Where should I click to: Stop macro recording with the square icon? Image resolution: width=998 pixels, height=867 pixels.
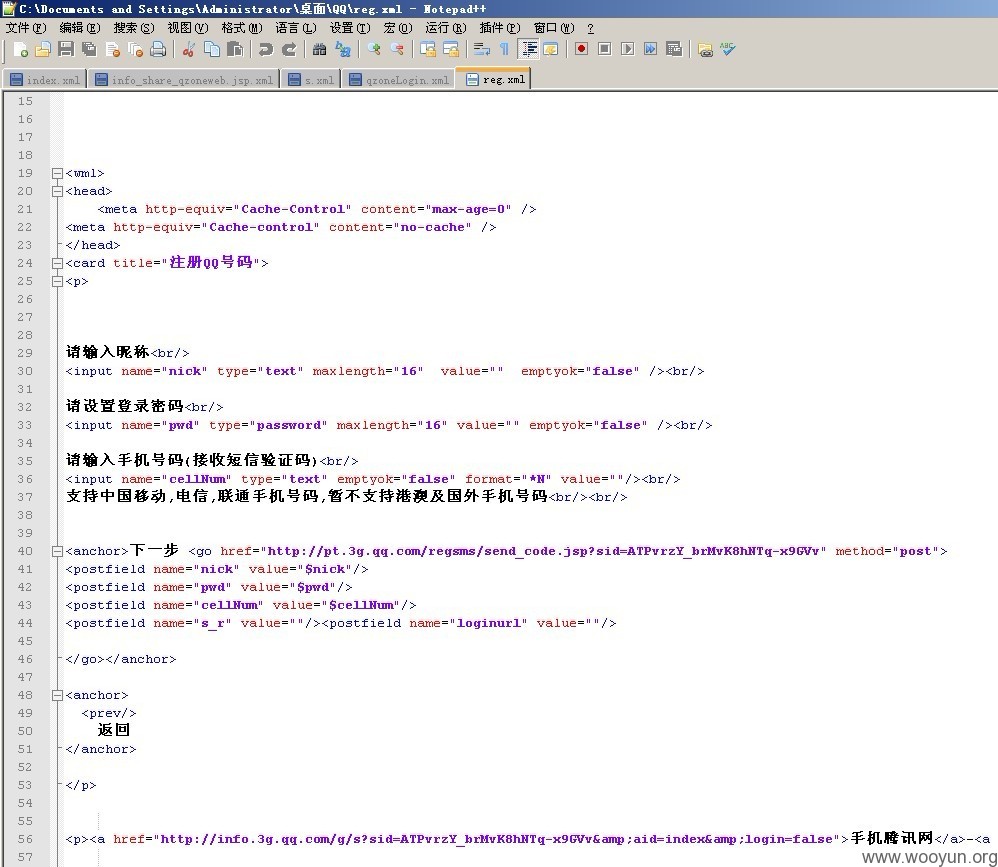point(605,50)
